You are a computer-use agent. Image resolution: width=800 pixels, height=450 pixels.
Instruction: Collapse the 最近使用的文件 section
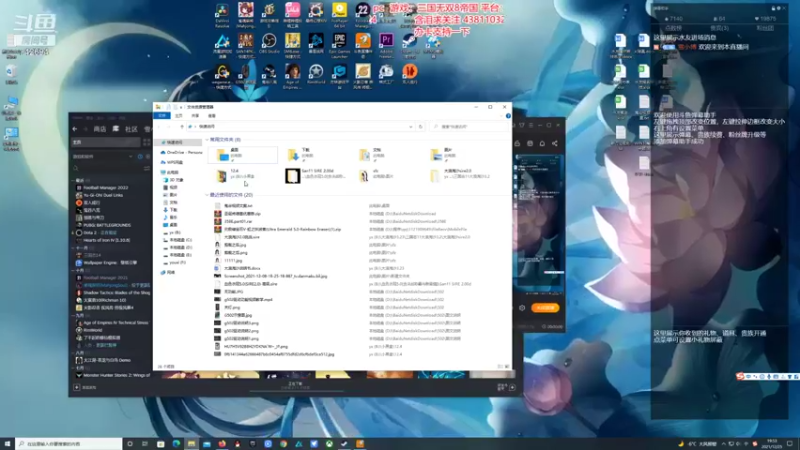click(x=207, y=195)
